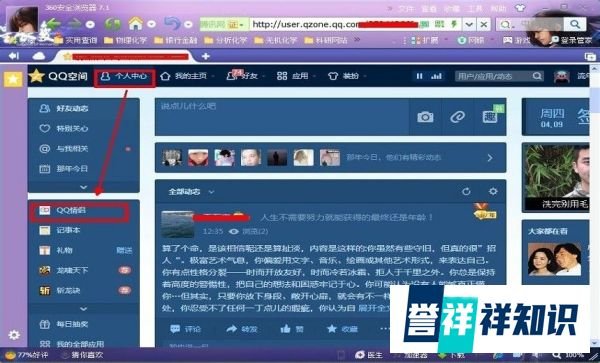Screen dimensions: 600x363
Task: Click the 趣 fun-post icon
Action: tap(490, 117)
